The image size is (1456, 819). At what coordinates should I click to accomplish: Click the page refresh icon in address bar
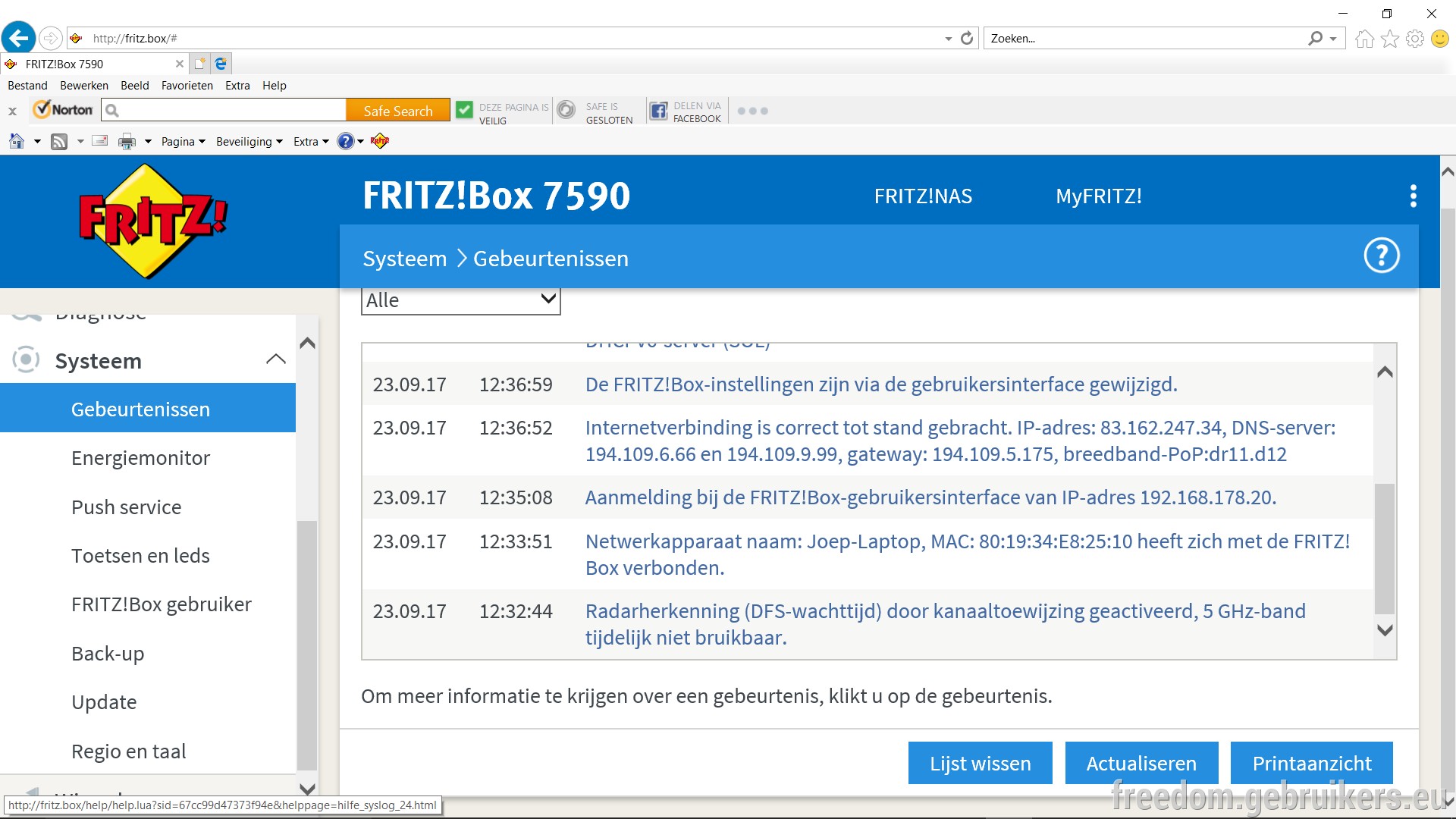967,38
